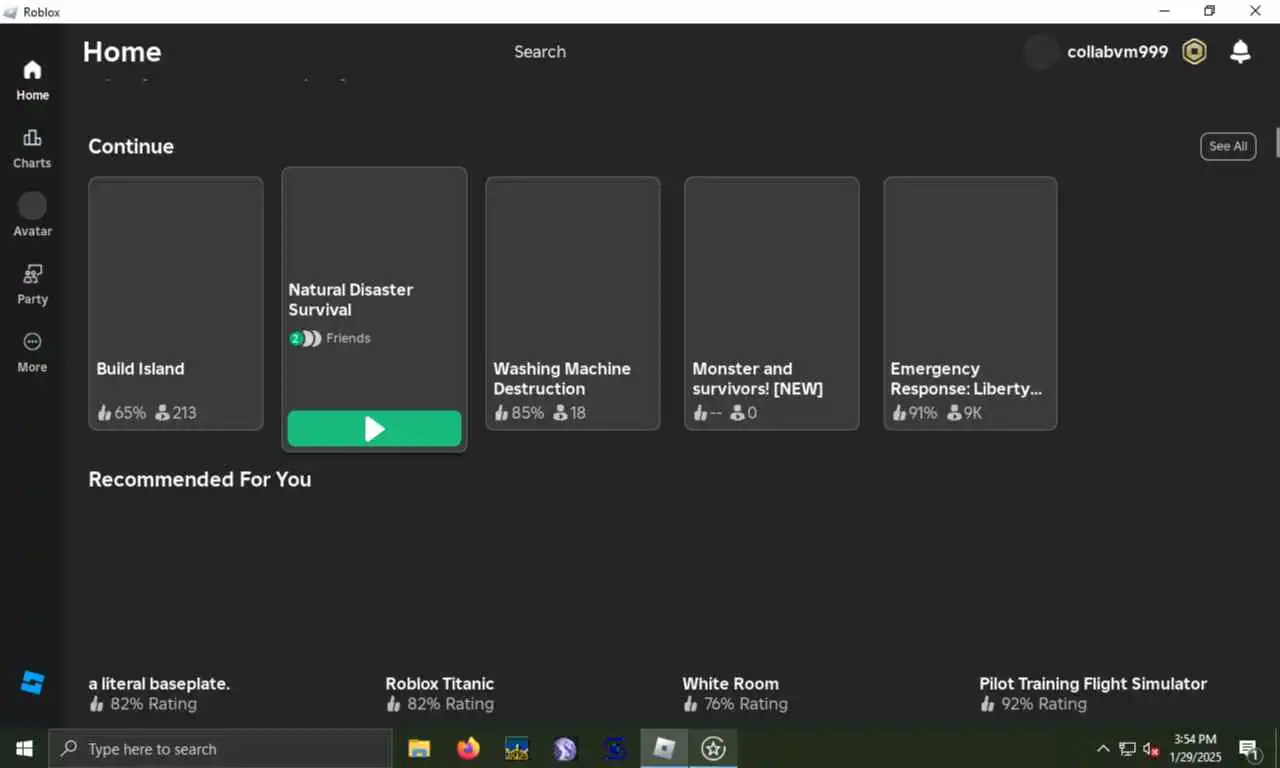The height and width of the screenshot is (768, 1280).
Task: Open the Build Island game card
Action: pos(176,304)
